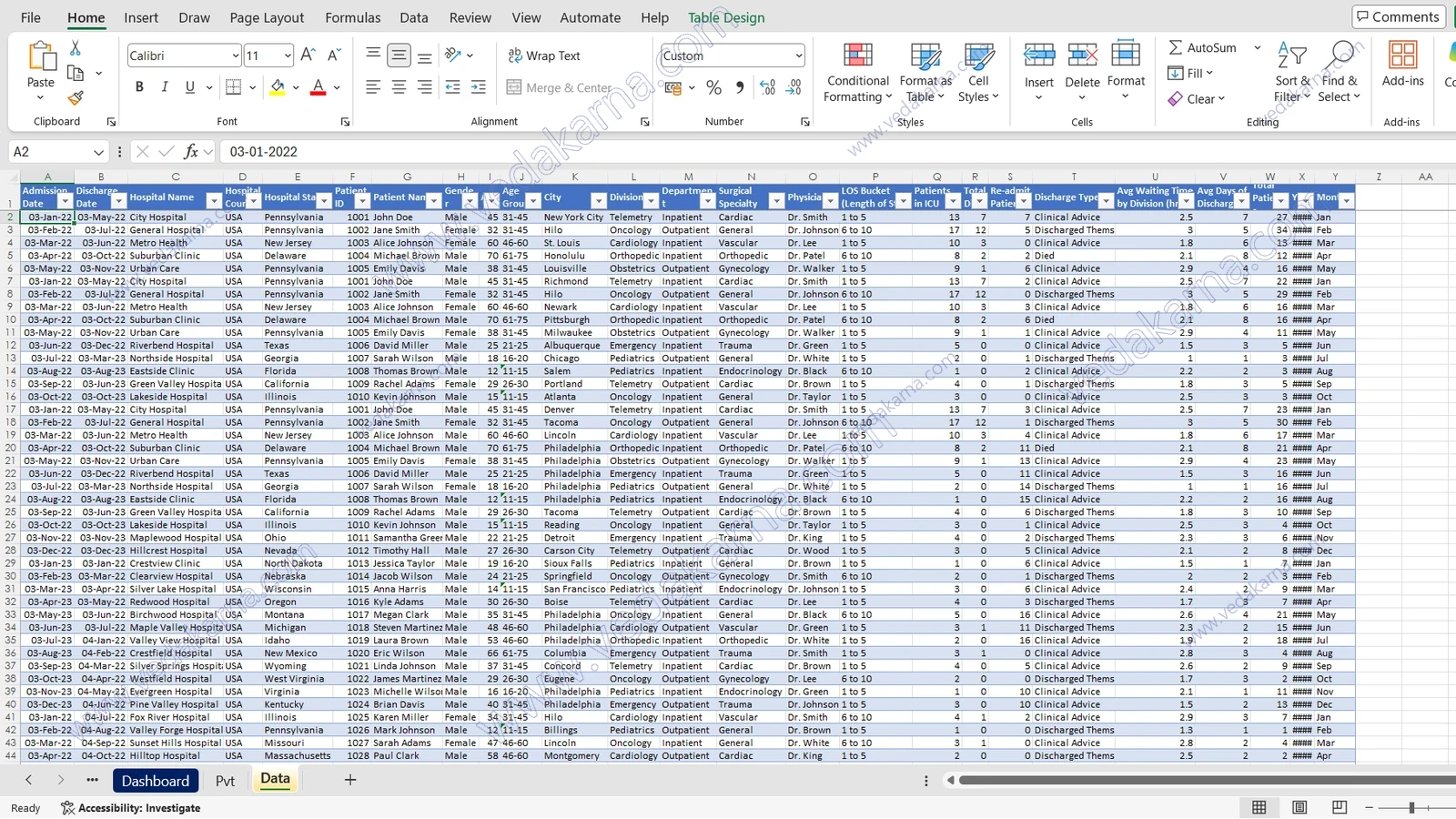Open the Hospital Name column filter dropdown
Viewport: 1456px width, 819px height.
coord(214,201)
